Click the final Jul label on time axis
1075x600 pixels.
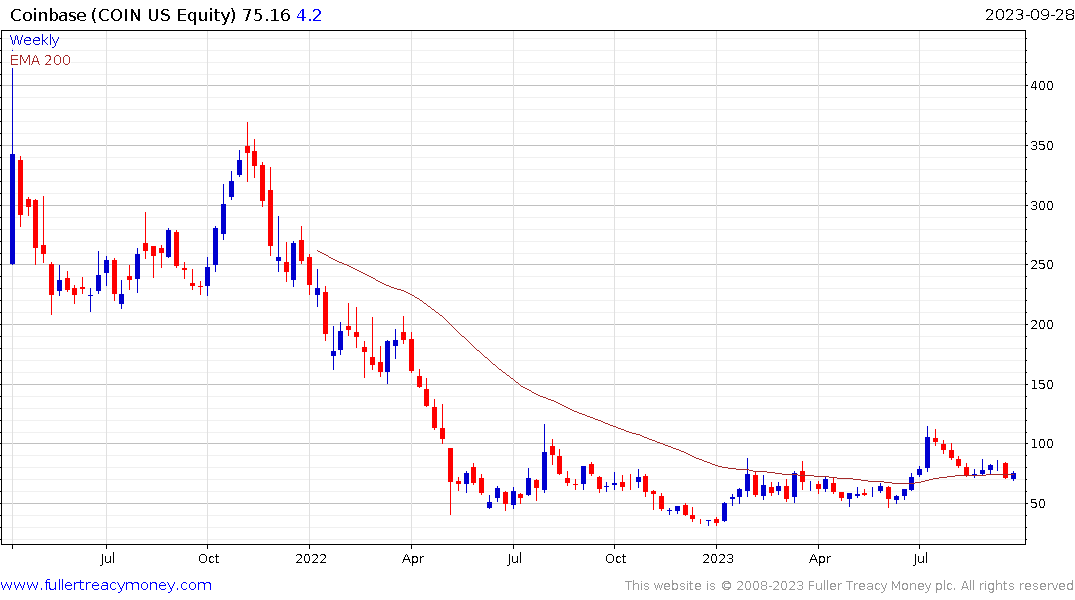921,558
